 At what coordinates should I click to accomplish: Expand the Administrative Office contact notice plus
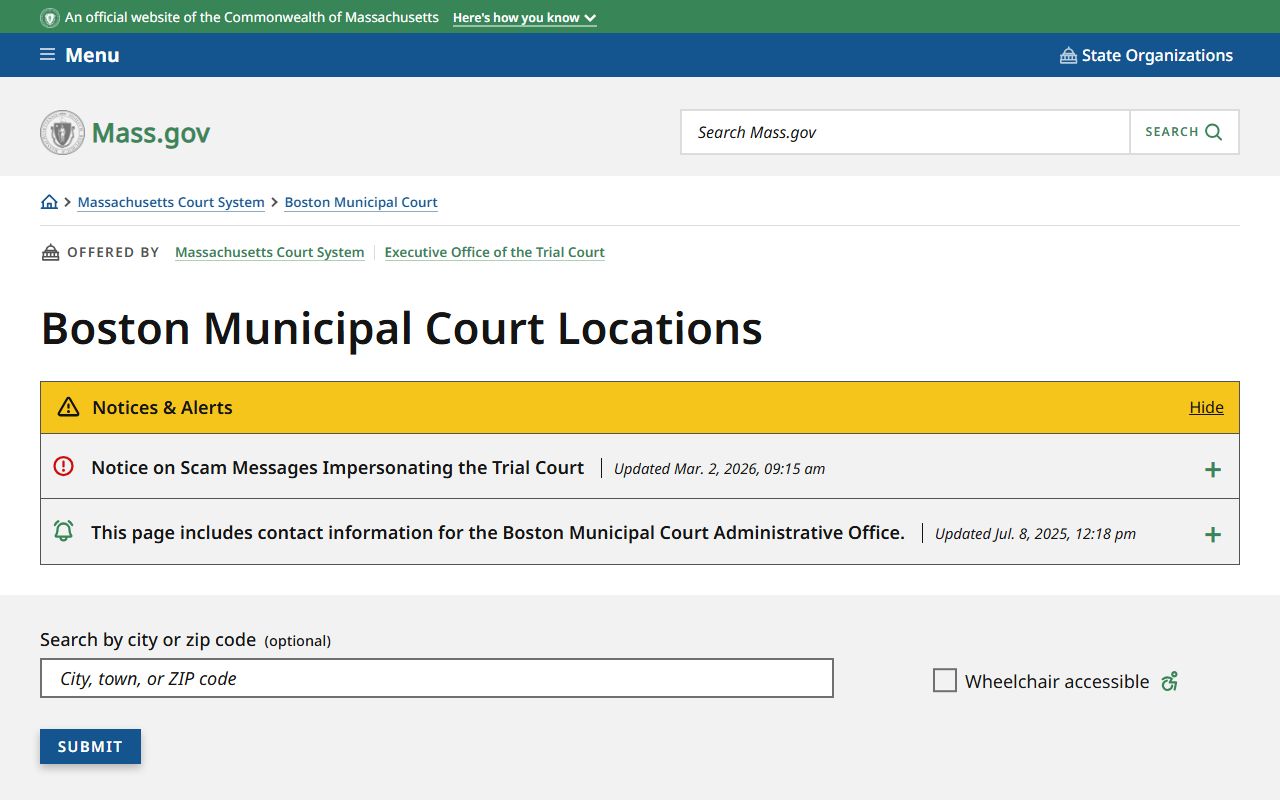coord(1213,534)
